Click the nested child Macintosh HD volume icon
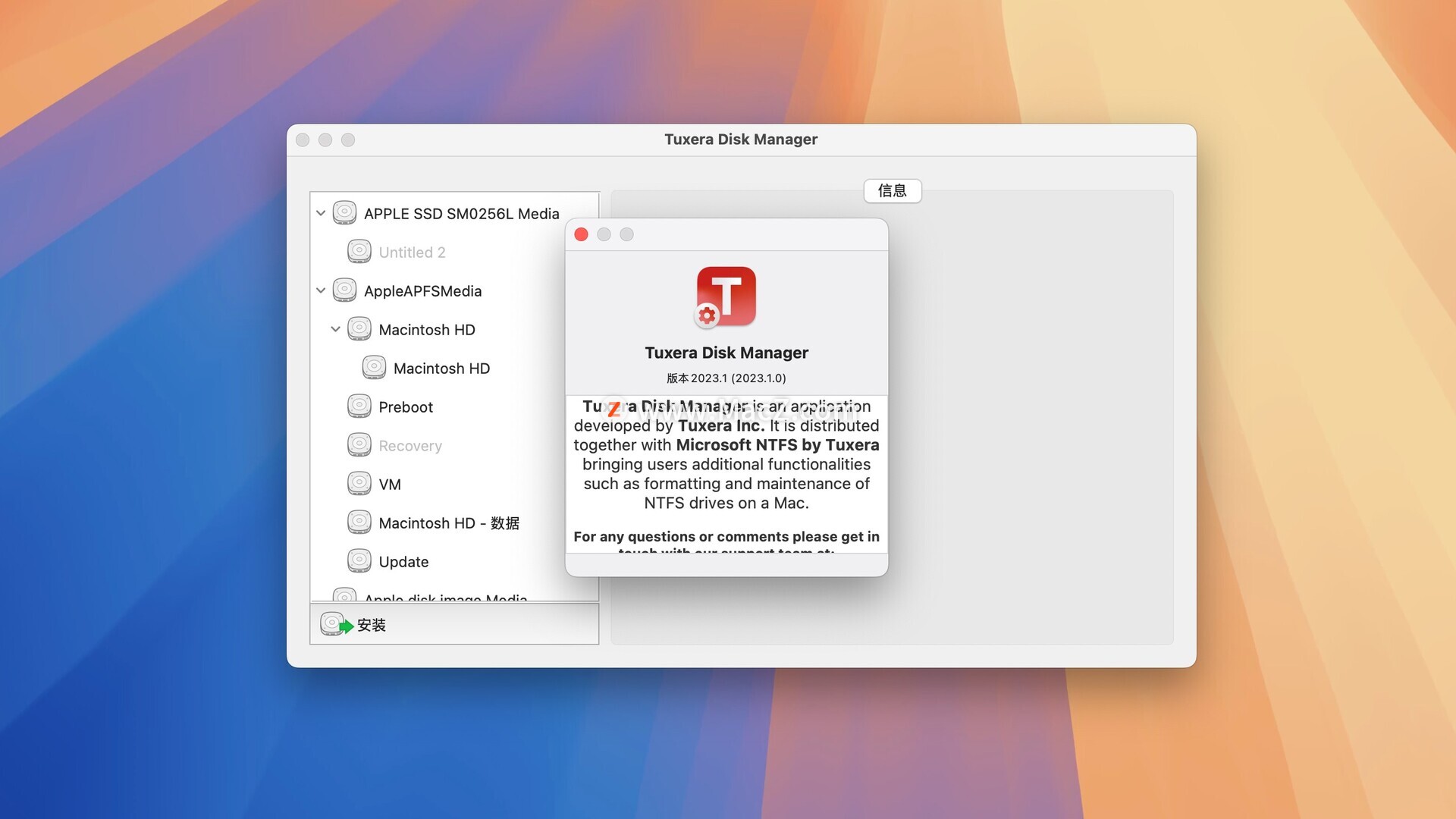Viewport: 1456px width, 819px height. click(374, 368)
